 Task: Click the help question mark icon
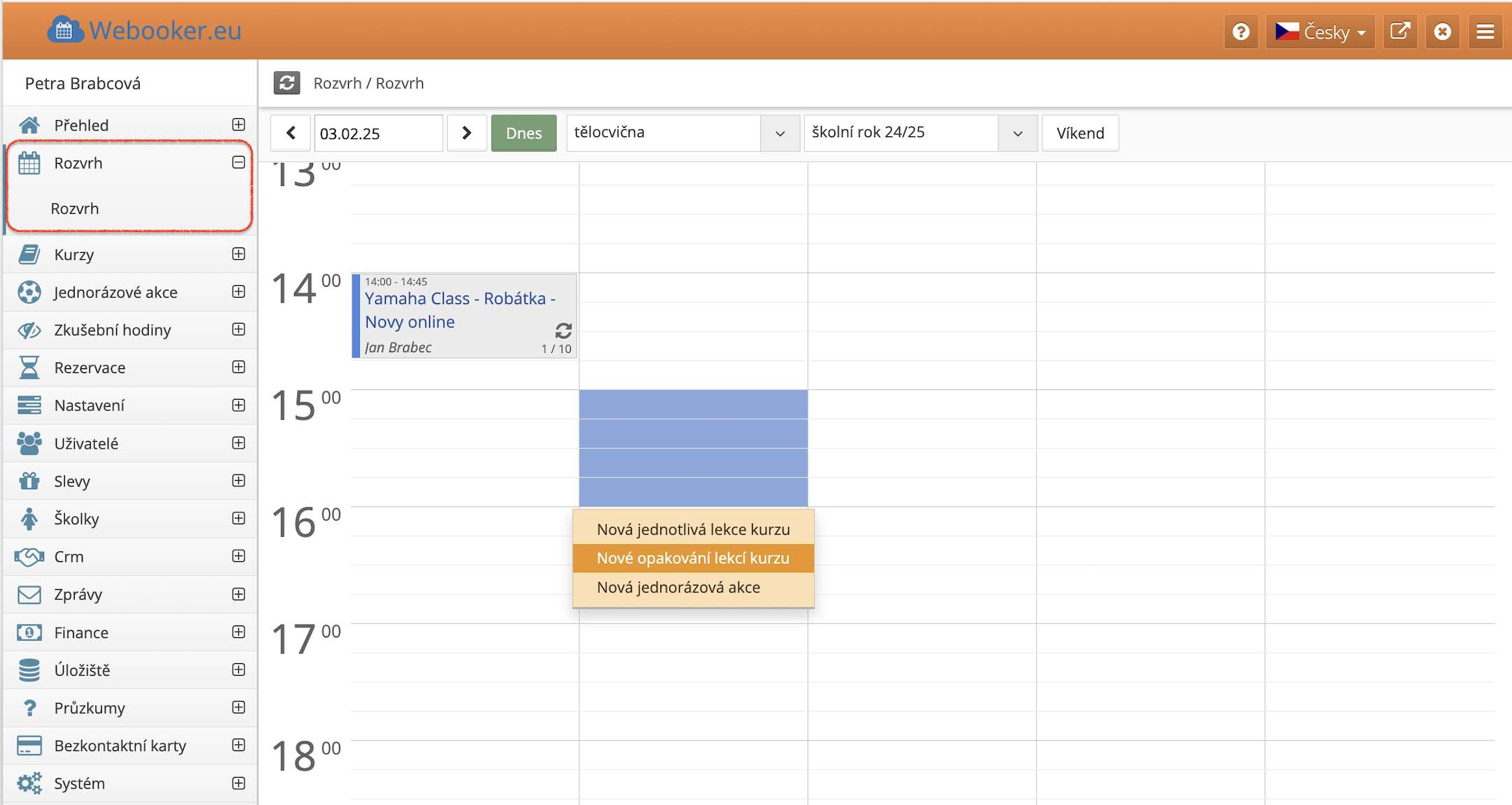point(1241,32)
